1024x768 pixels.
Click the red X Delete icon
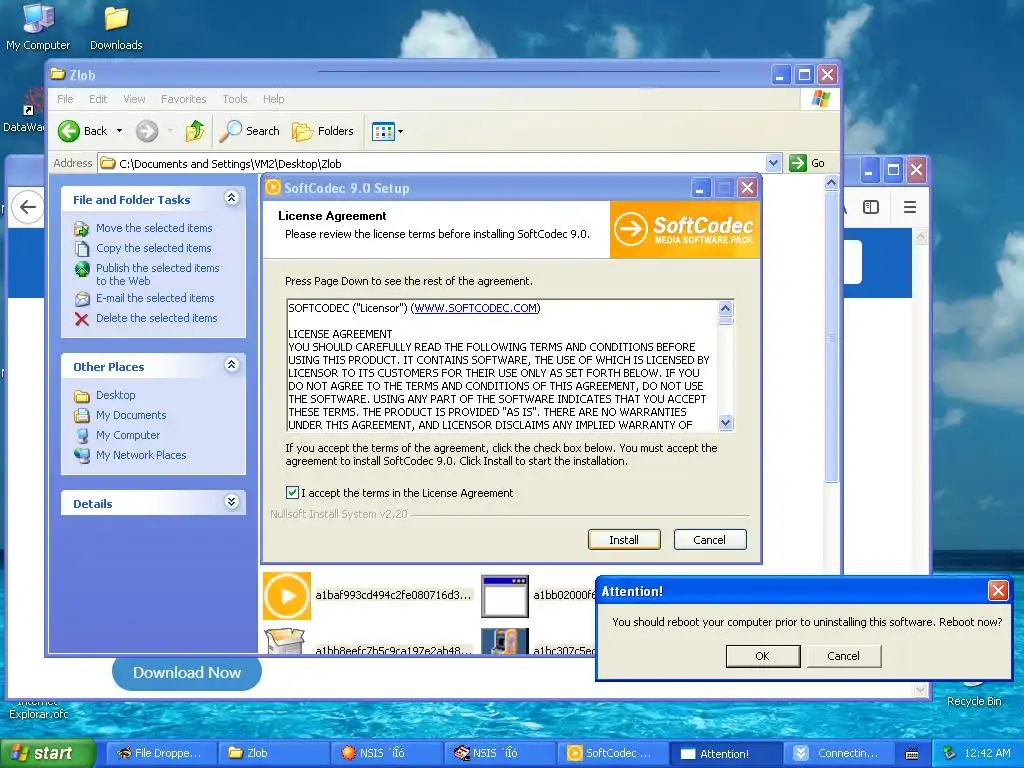click(82, 319)
